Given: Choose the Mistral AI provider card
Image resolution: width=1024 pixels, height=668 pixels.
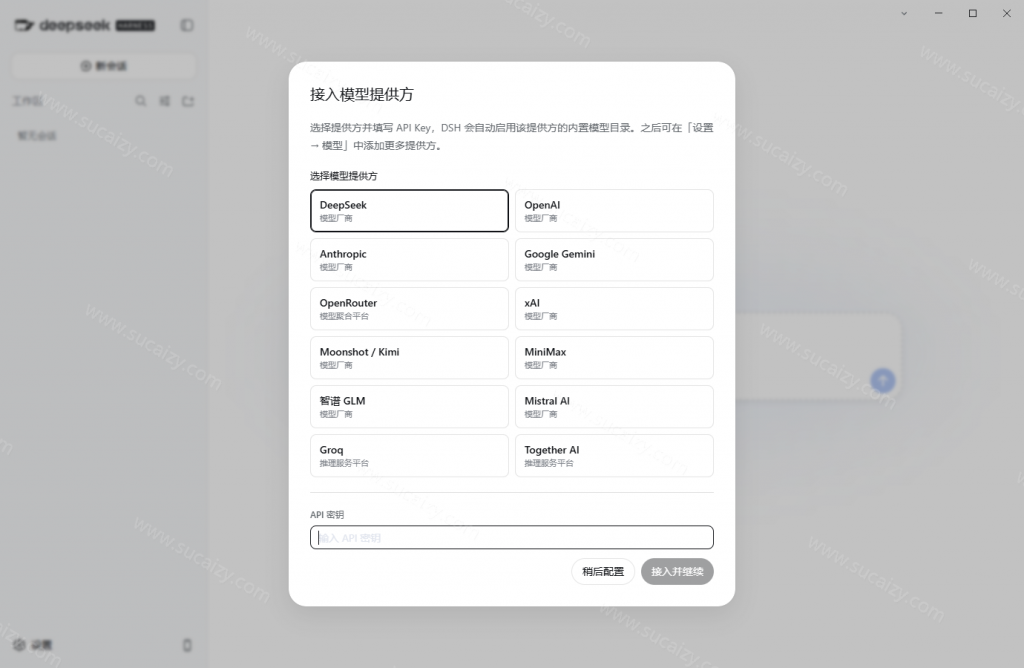Looking at the screenshot, I should tap(614, 406).
